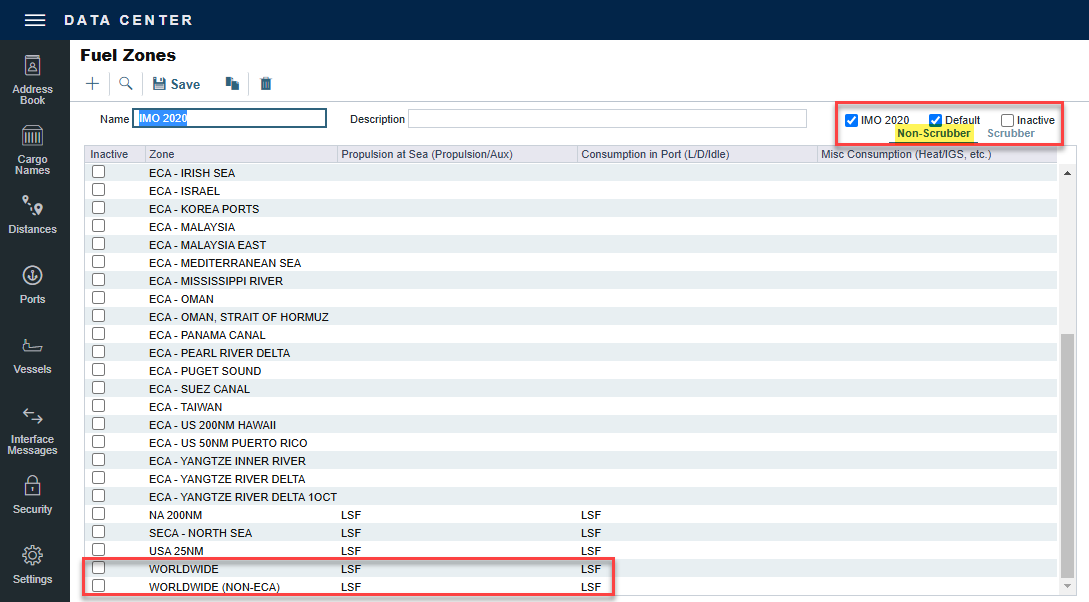1089x602 pixels.
Task: Open Address Book from sidebar
Action: click(33, 80)
